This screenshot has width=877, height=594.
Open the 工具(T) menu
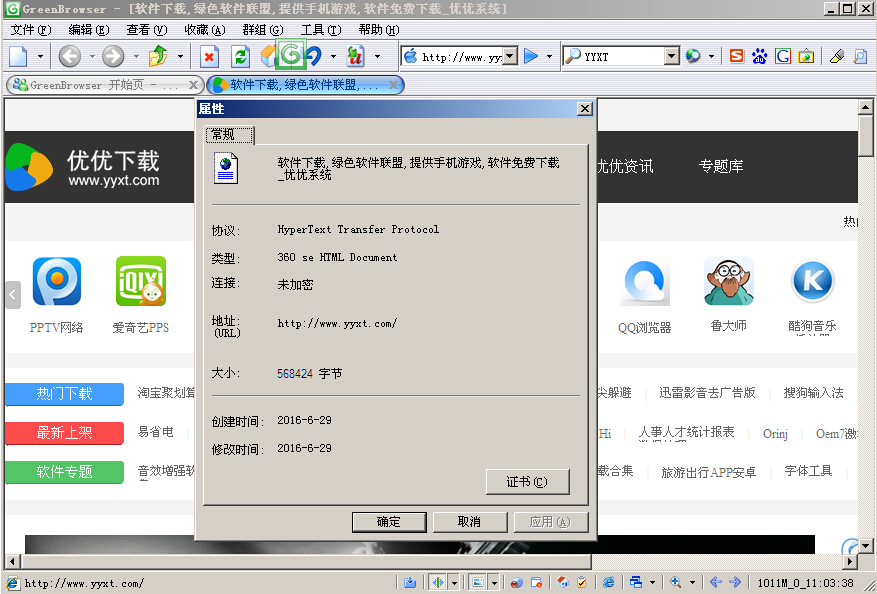(x=321, y=30)
